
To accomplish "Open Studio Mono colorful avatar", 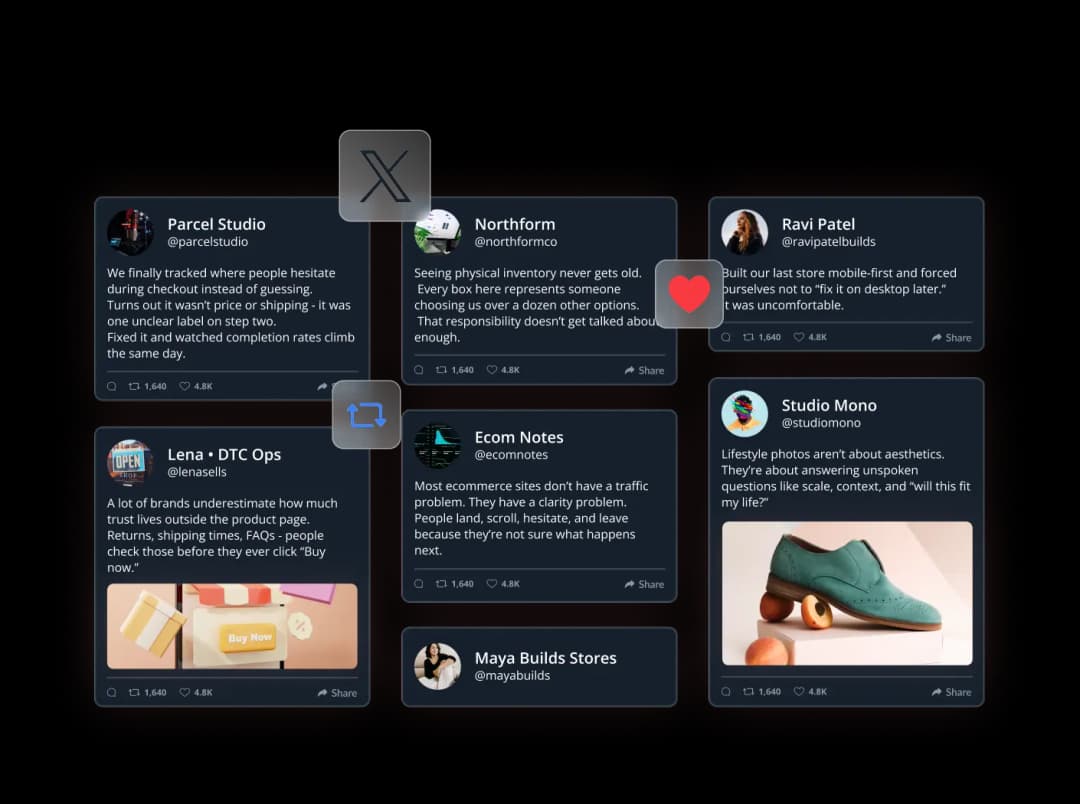I will (745, 414).
